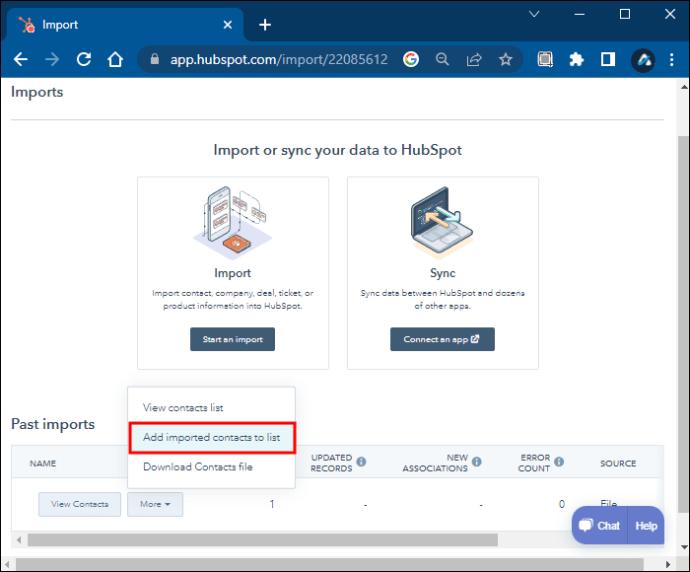Click the page vertical scrollbar thumb

point(684,324)
